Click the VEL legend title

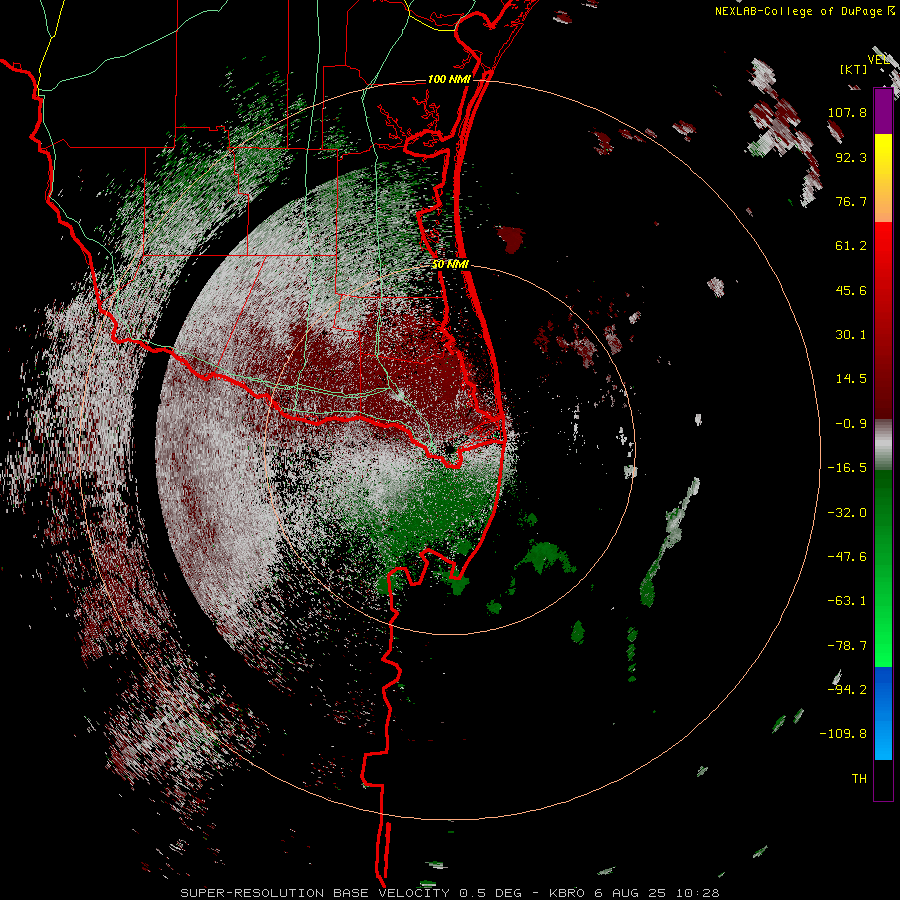pos(878,60)
